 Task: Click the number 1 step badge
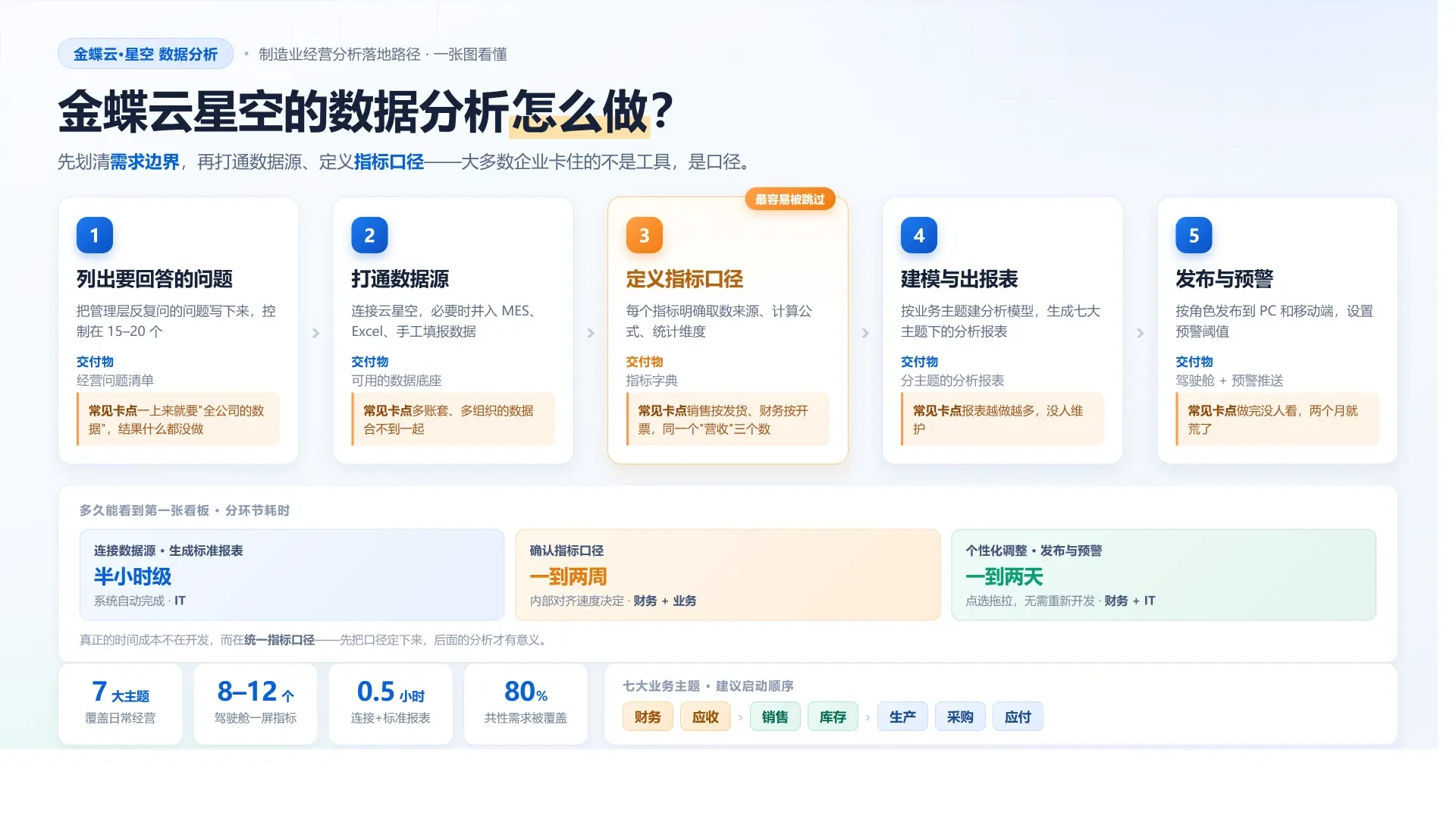[95, 235]
